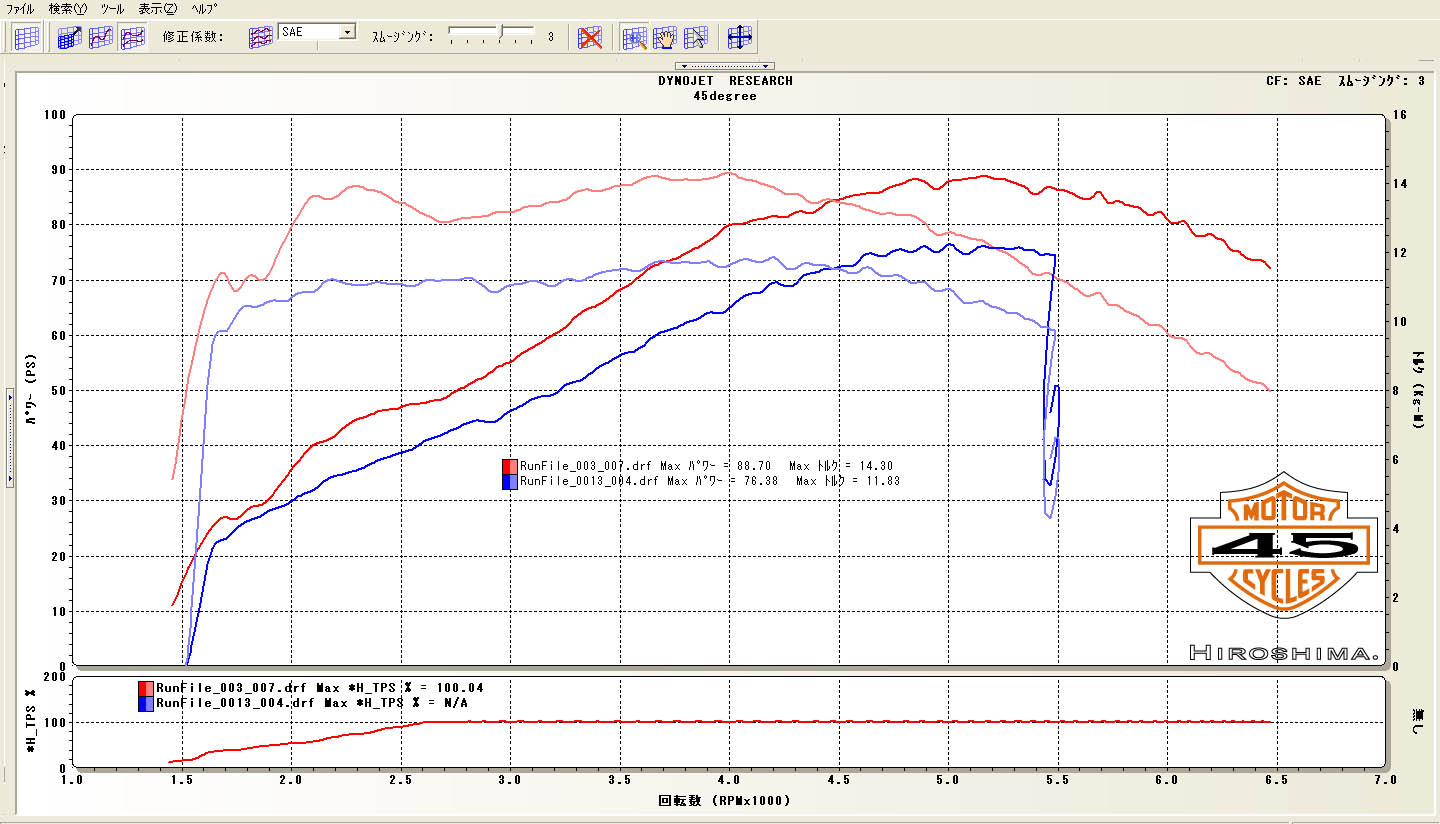Click the 3D graph icon with arrow
The width and height of the screenshot is (1440, 824).
point(69,38)
